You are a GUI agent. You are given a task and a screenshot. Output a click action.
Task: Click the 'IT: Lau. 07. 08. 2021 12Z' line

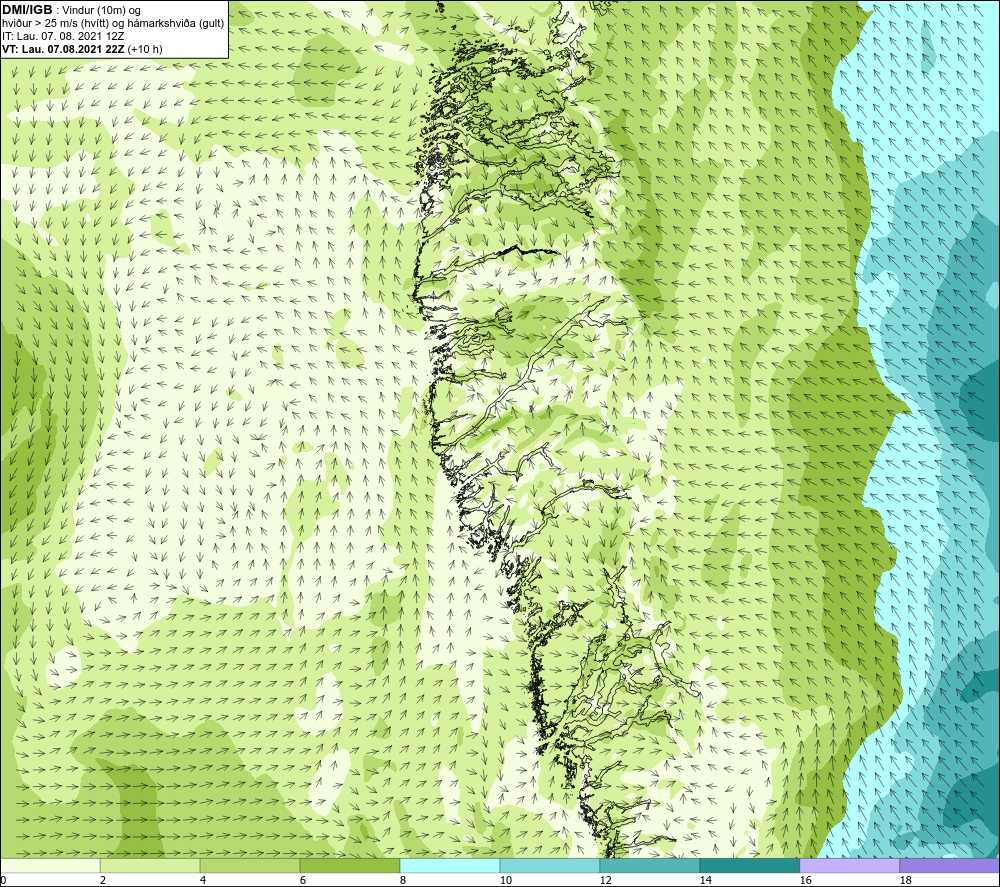(x=63, y=36)
